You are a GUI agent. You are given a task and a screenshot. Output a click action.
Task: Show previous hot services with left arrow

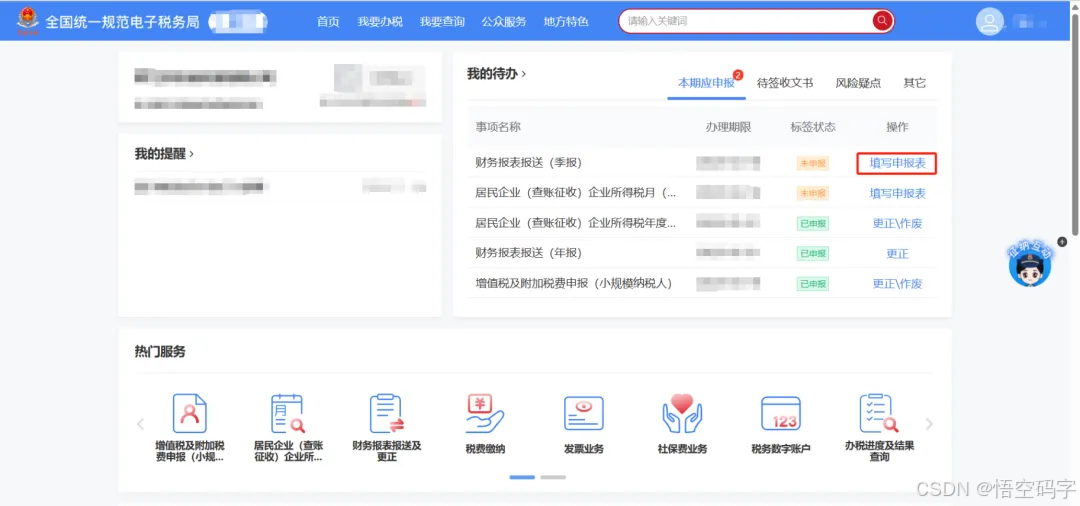tap(141, 424)
